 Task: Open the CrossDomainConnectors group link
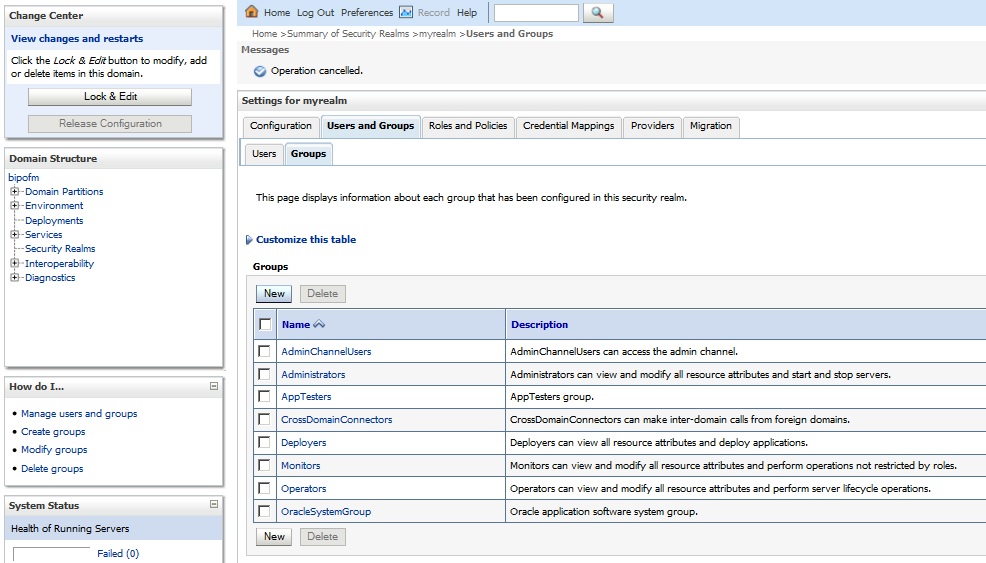coord(336,420)
